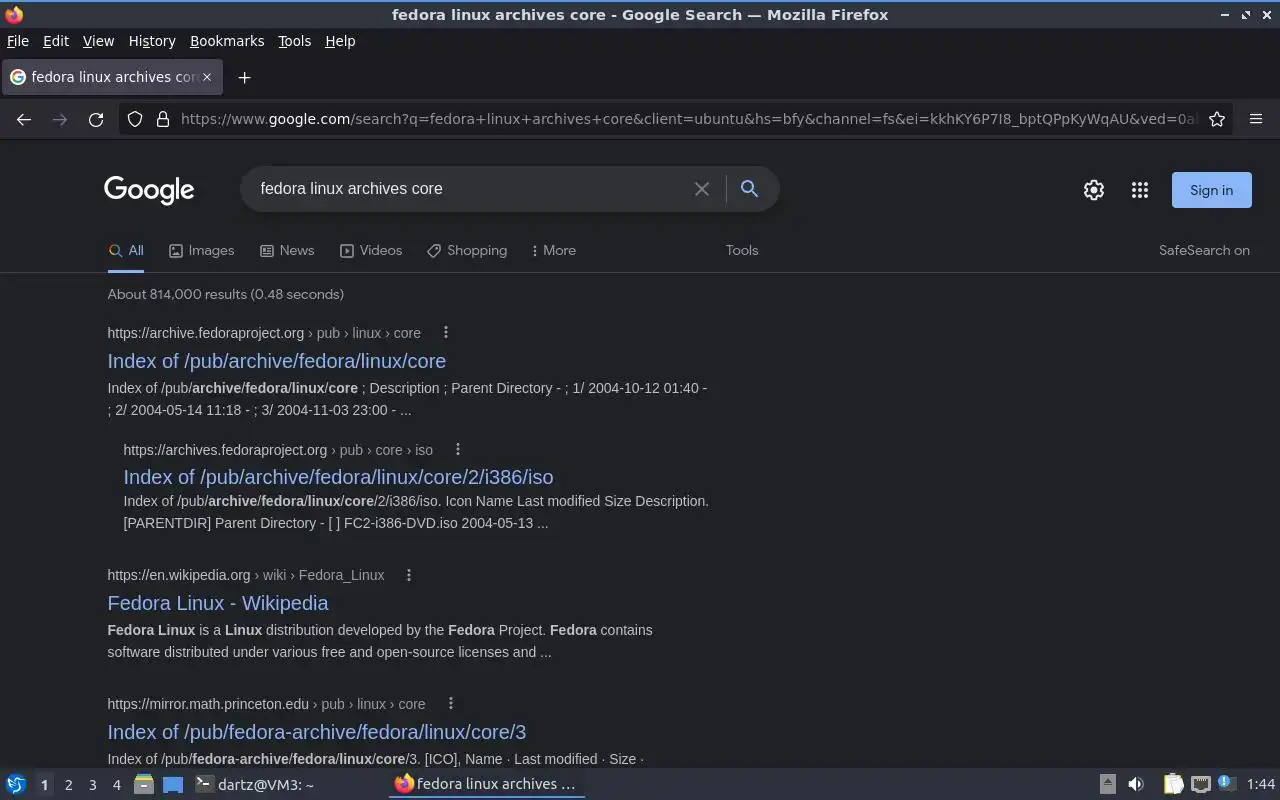Open options for archives.fedoraproject.org iso result
Image resolution: width=1280 pixels, height=800 pixels.
(x=458, y=450)
